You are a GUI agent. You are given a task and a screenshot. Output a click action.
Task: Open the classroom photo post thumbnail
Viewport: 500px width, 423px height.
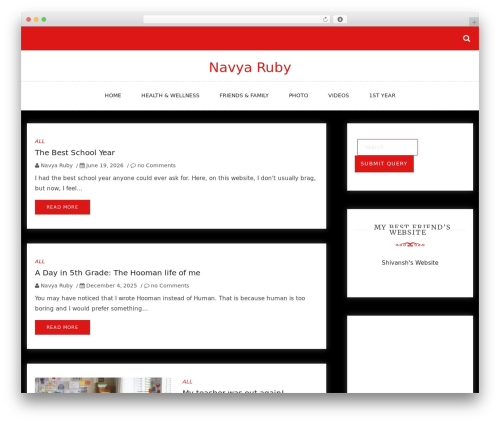[103, 385]
